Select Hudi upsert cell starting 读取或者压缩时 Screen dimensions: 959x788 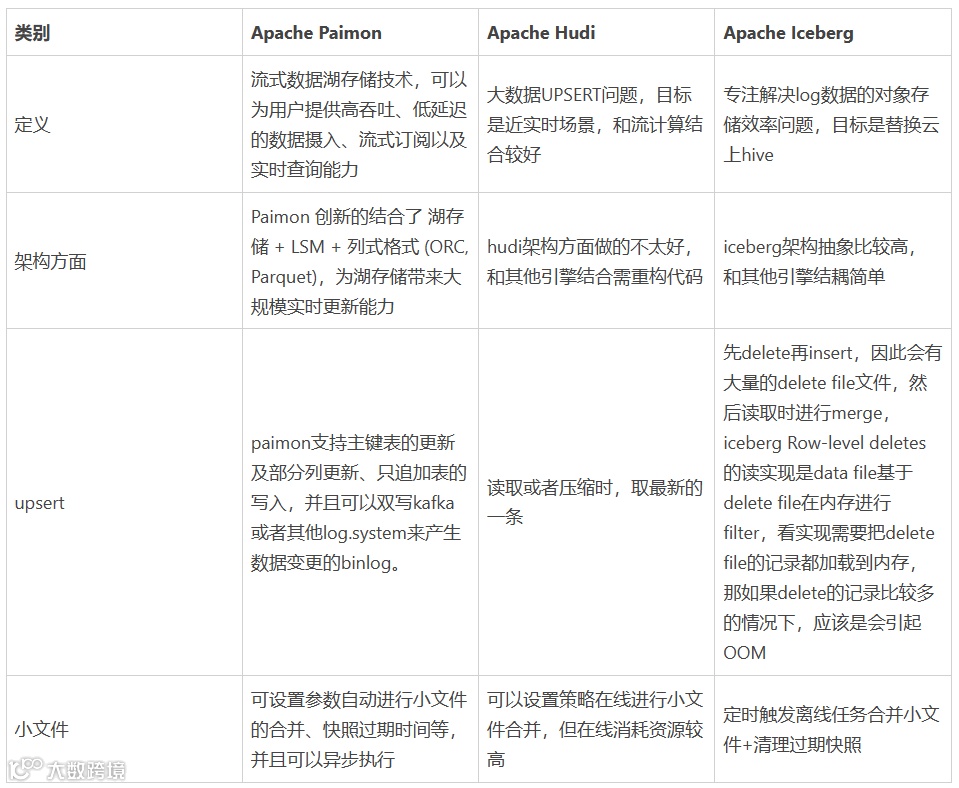point(594,502)
